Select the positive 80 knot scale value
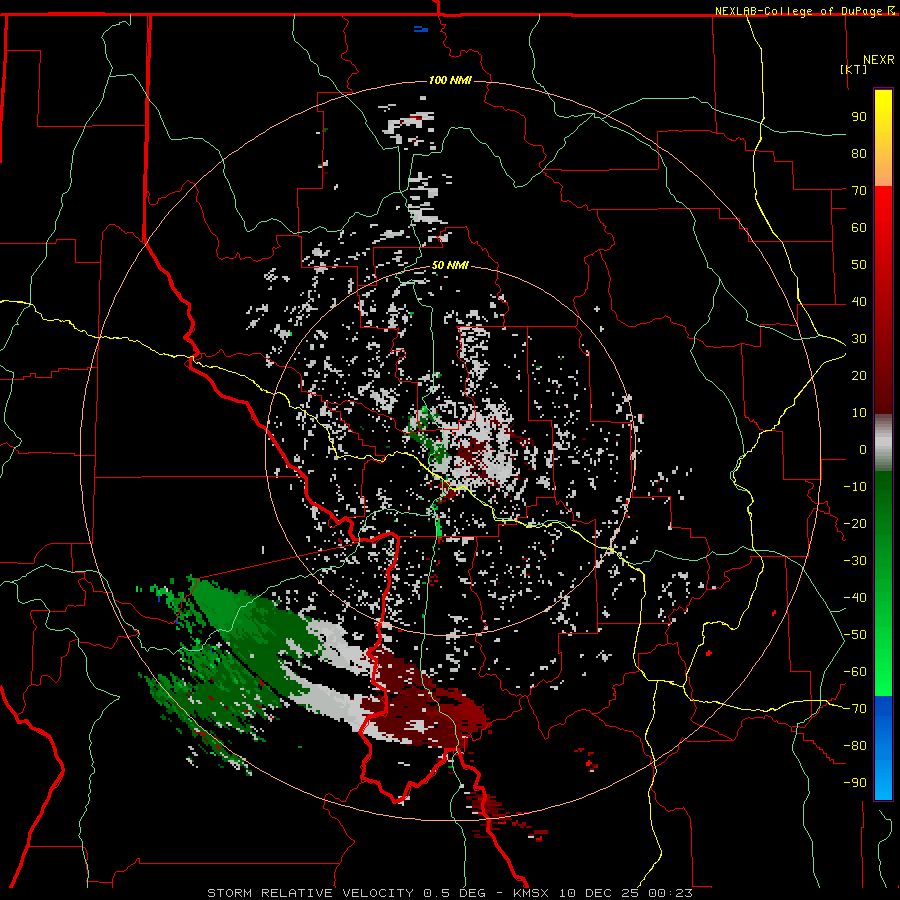The image size is (900, 900). tap(859, 154)
